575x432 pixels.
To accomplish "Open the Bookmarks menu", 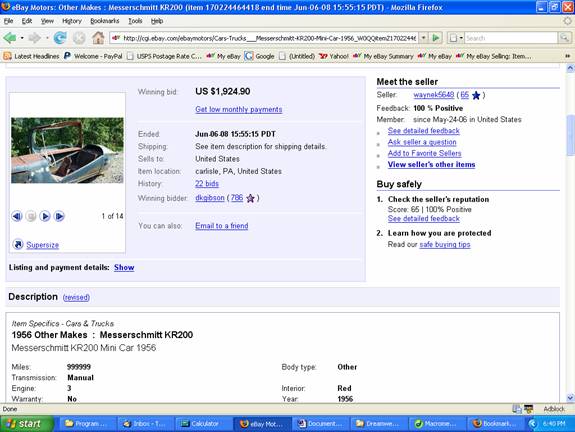I will coord(105,21).
